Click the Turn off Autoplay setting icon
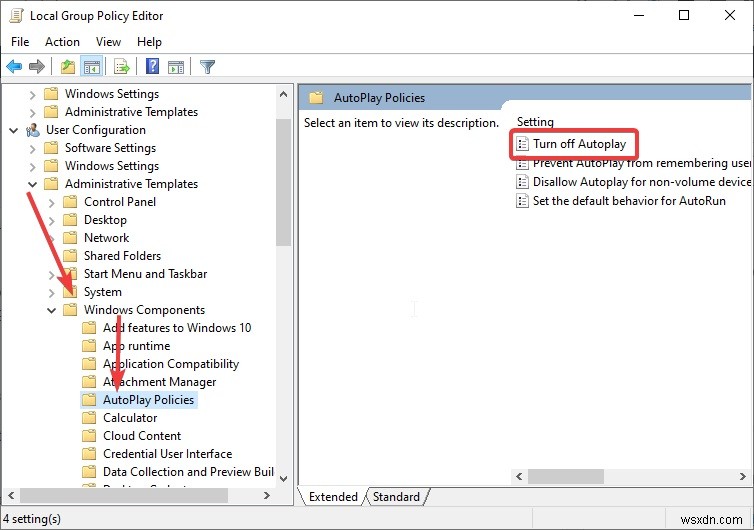The width and height of the screenshot is (754, 530). [522, 144]
